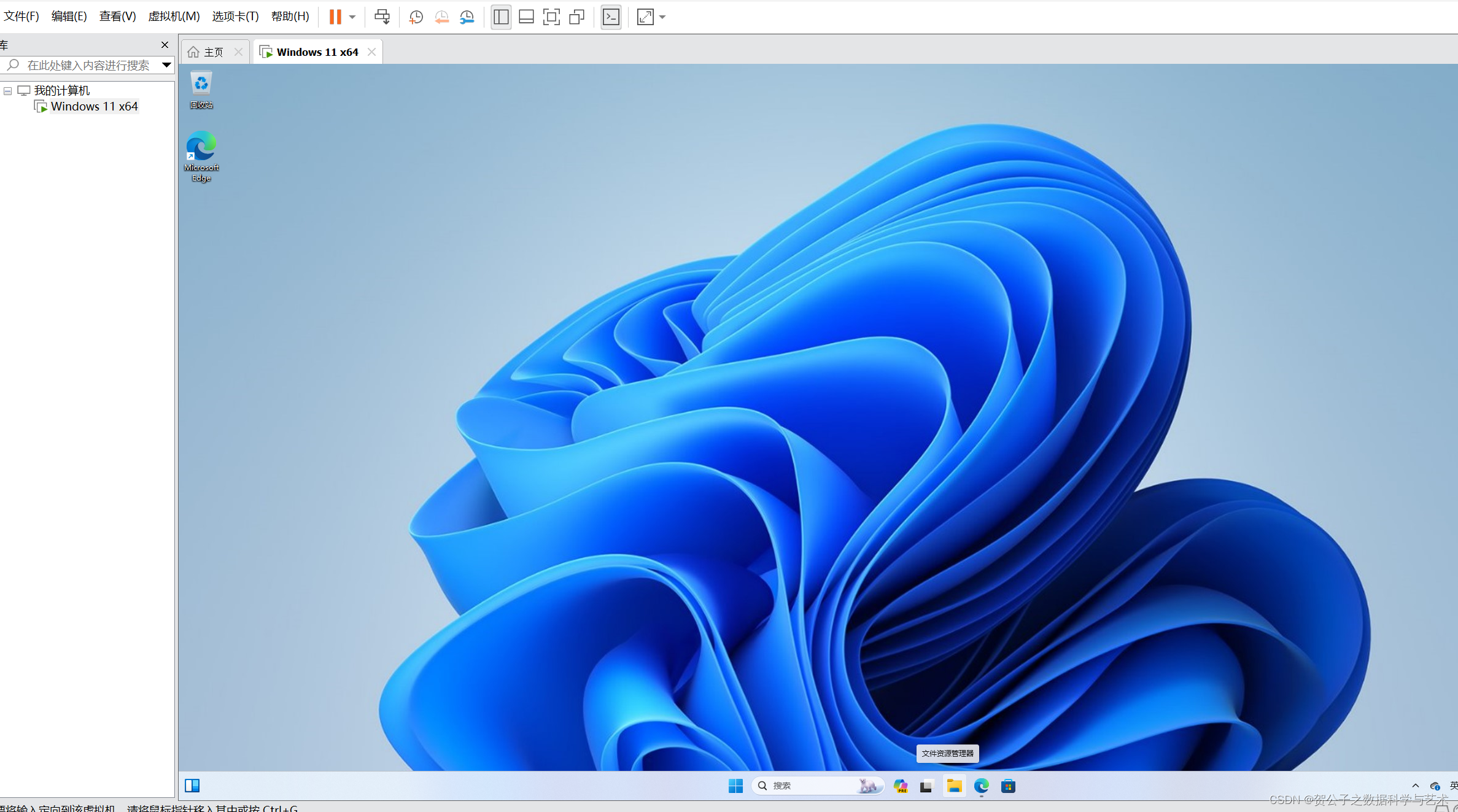Switch to Unity mode
Screen dimensions: 1458x812
[576, 17]
